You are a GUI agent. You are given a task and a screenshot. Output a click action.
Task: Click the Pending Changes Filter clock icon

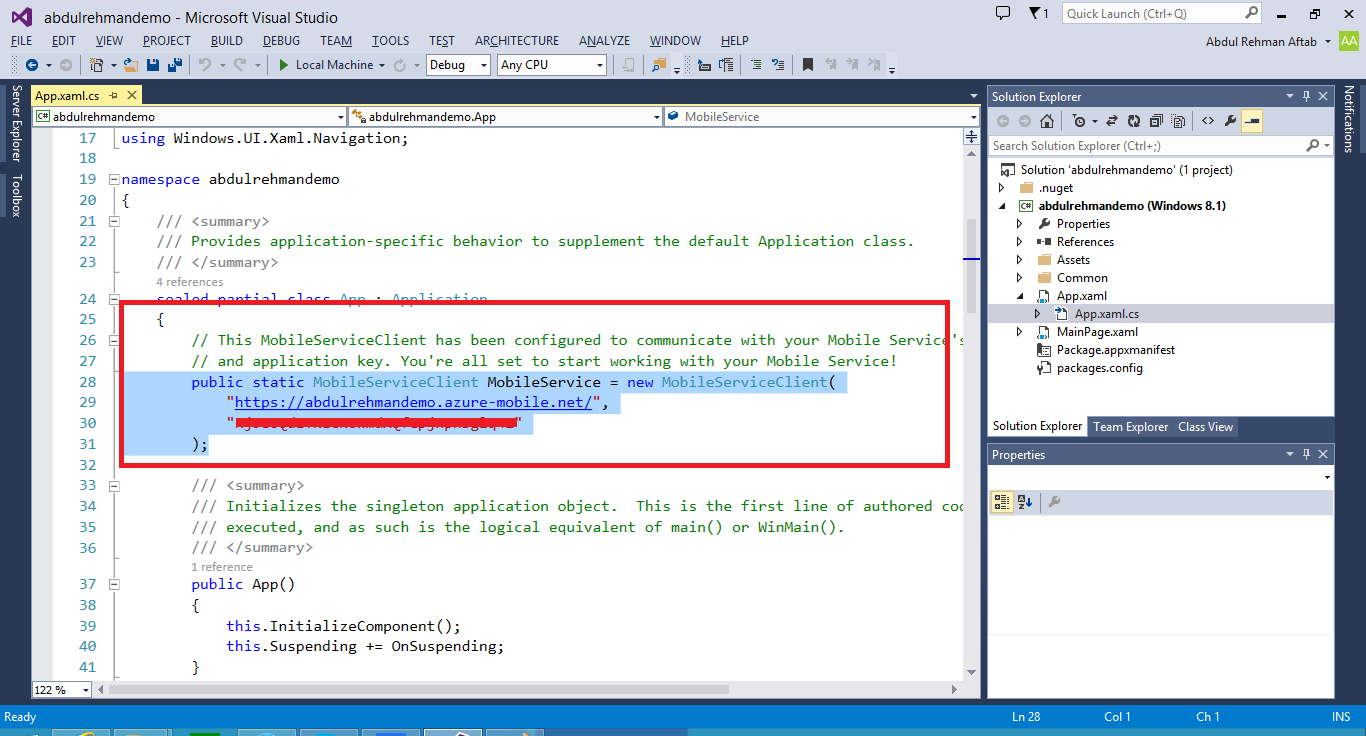tap(1079, 121)
